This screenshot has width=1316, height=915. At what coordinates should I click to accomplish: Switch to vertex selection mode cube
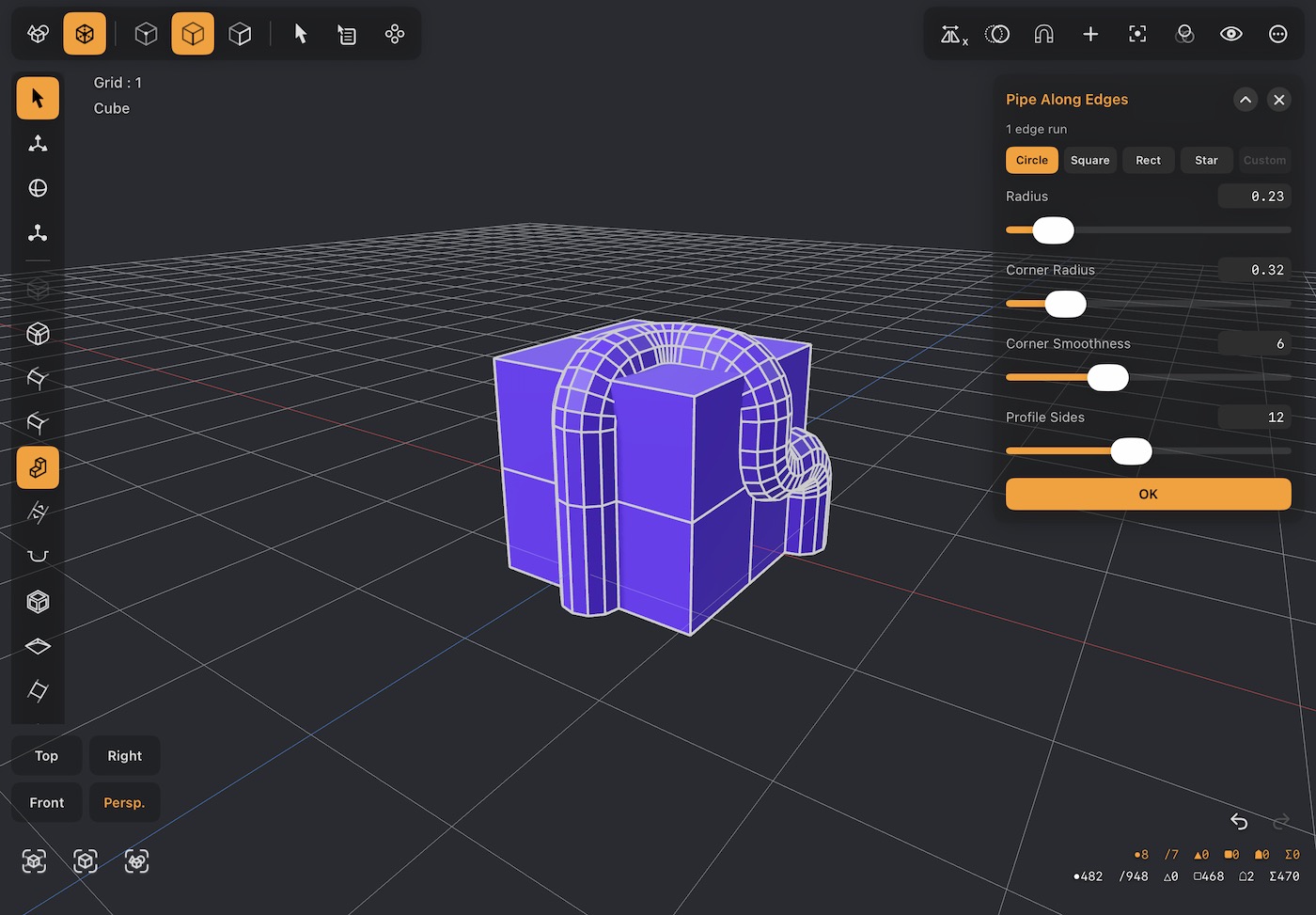(x=146, y=35)
